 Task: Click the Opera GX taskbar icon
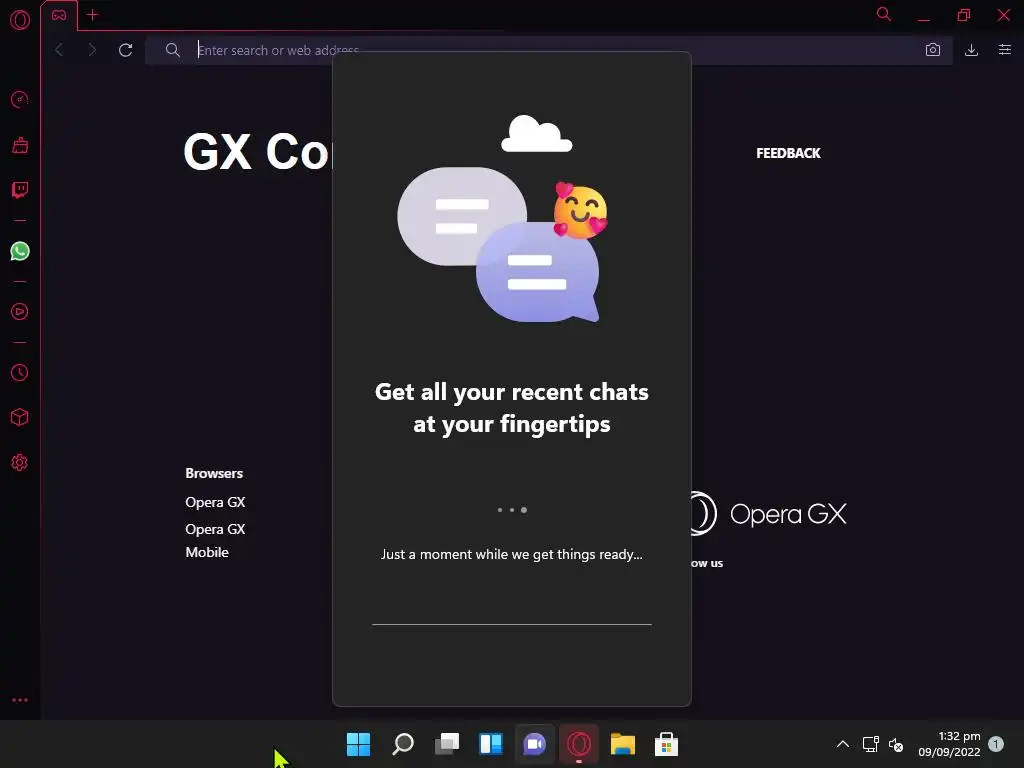click(579, 744)
